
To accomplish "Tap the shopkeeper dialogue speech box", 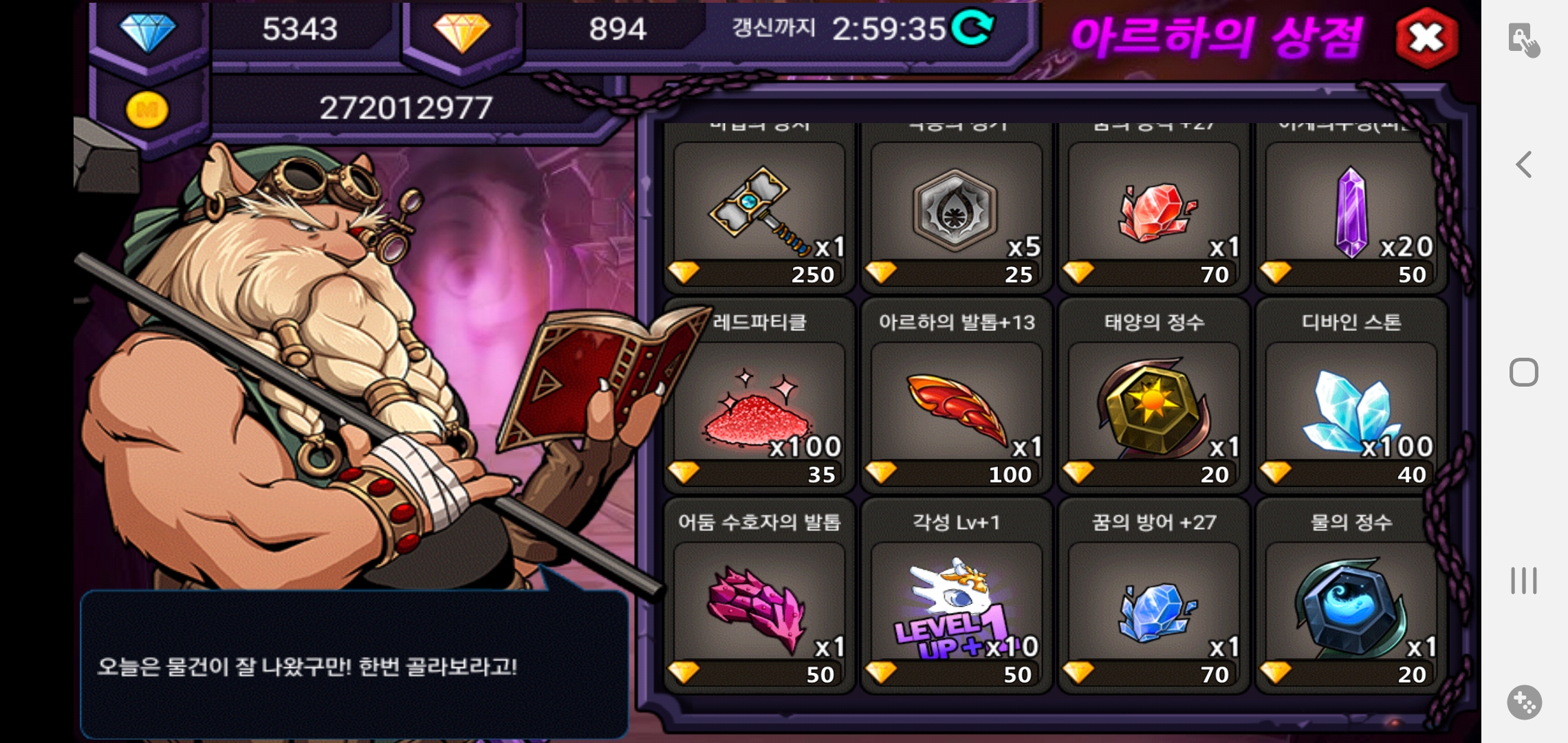I will 354,664.
